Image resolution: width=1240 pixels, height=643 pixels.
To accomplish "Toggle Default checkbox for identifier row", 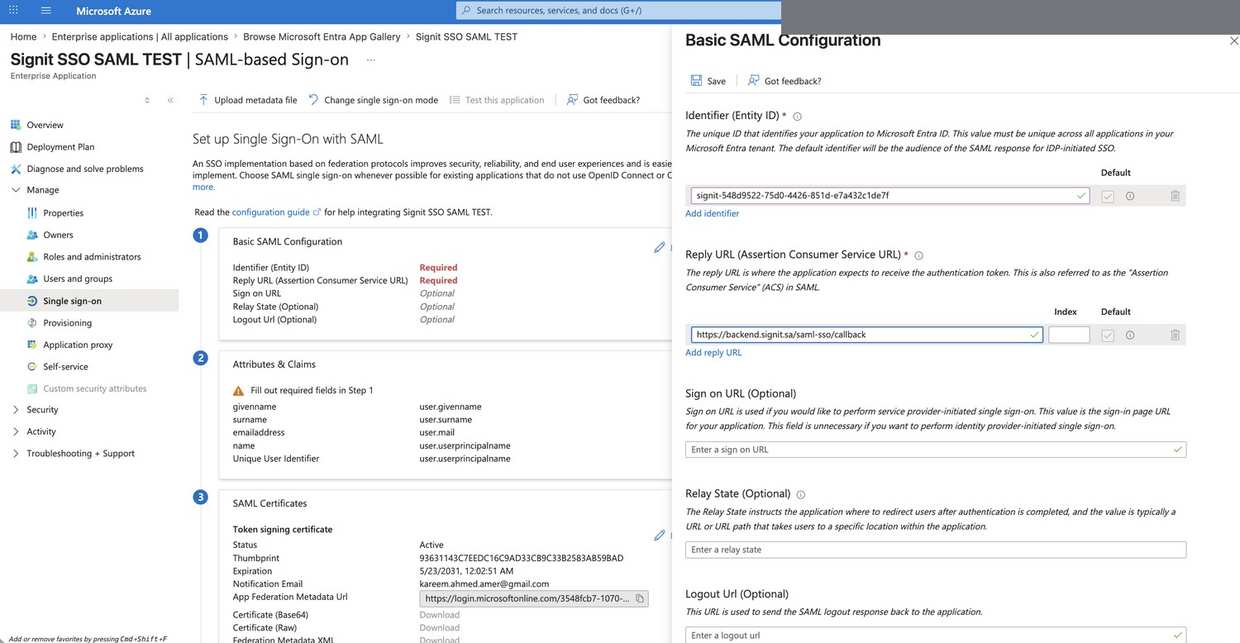I will tap(1107, 196).
